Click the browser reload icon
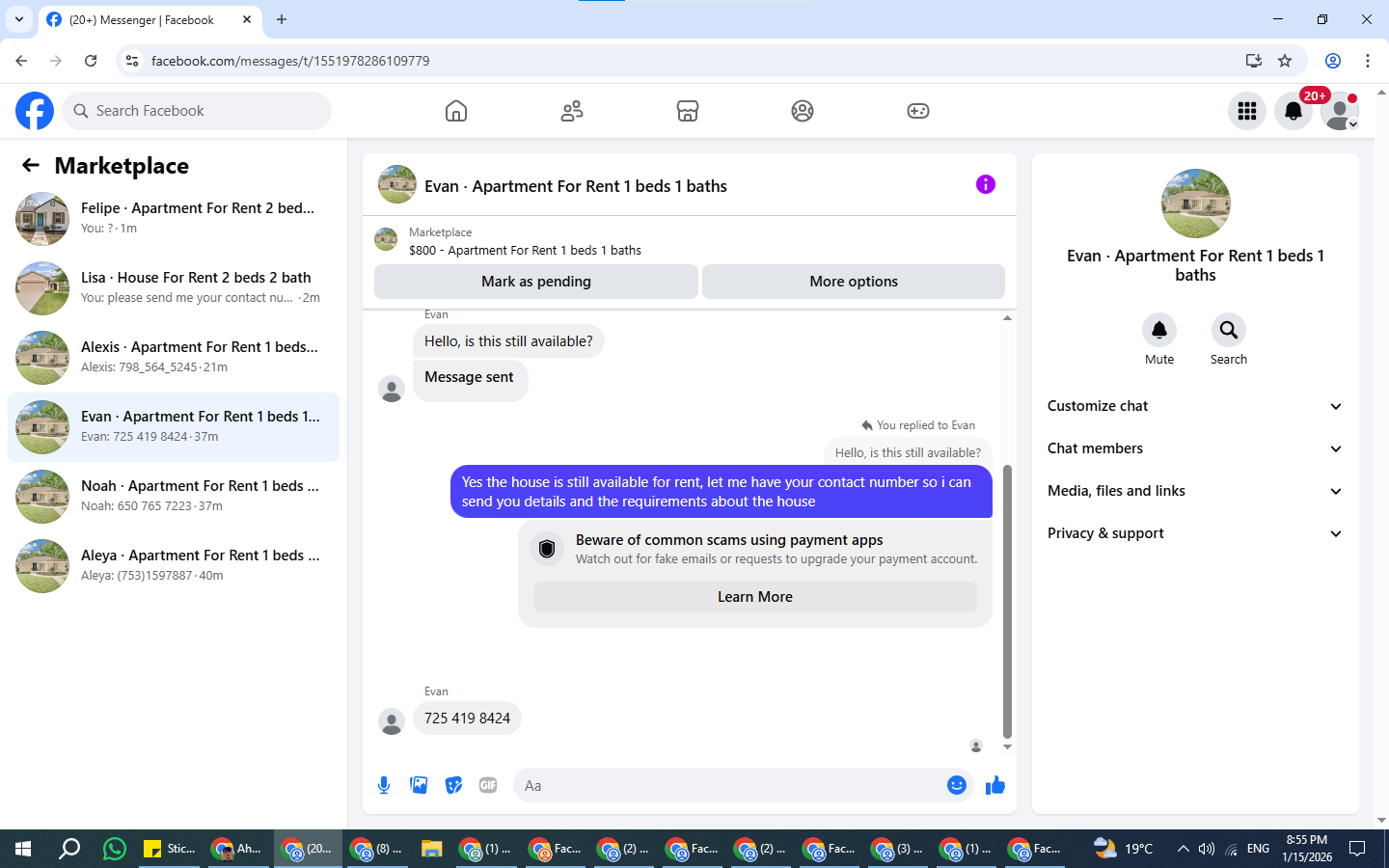 click(91, 61)
